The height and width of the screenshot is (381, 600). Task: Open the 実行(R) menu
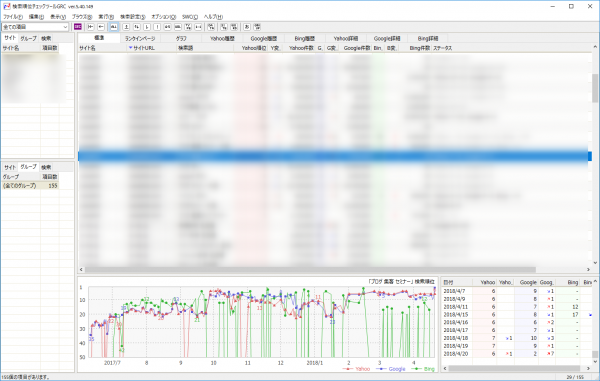[106, 17]
